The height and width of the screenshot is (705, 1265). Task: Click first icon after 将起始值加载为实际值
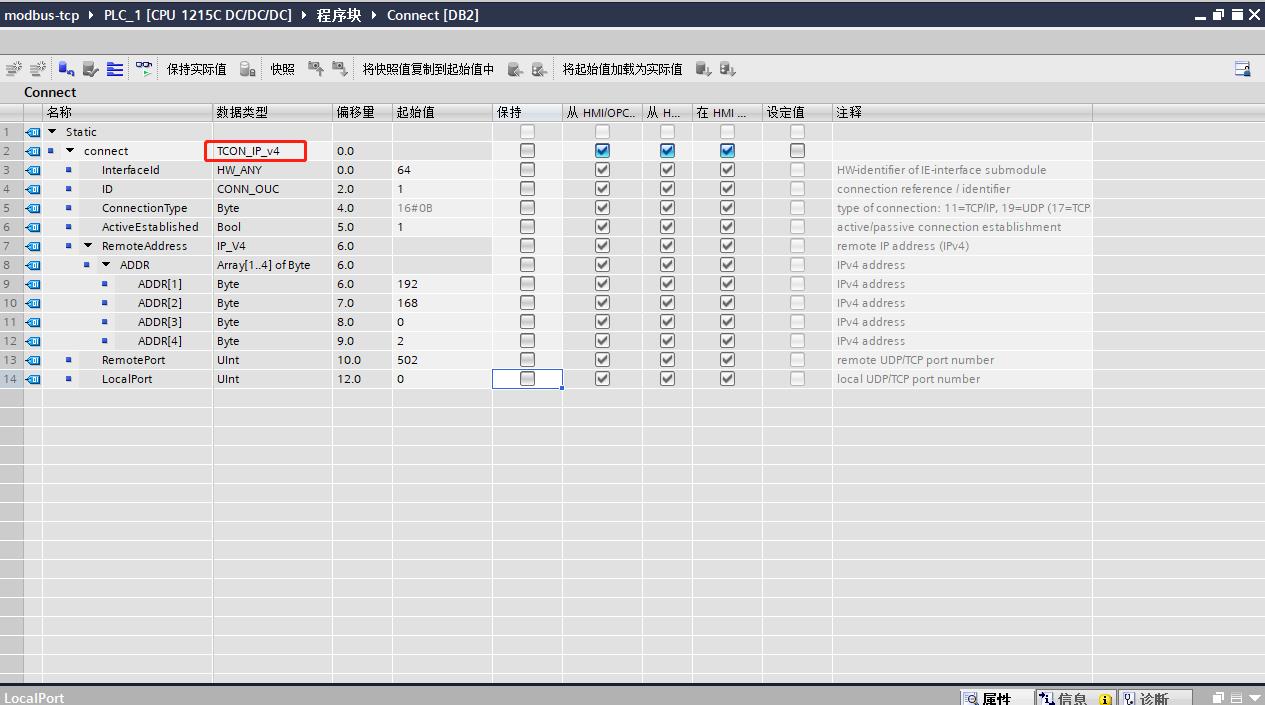[x=703, y=69]
